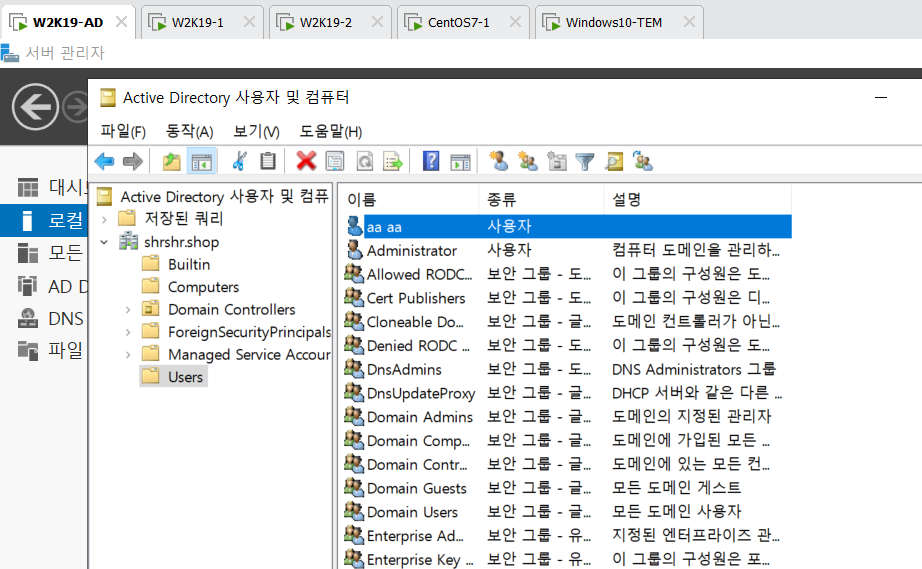
Task: Click the Forward arrow in the ADUC toolbar
Action: coord(133,161)
